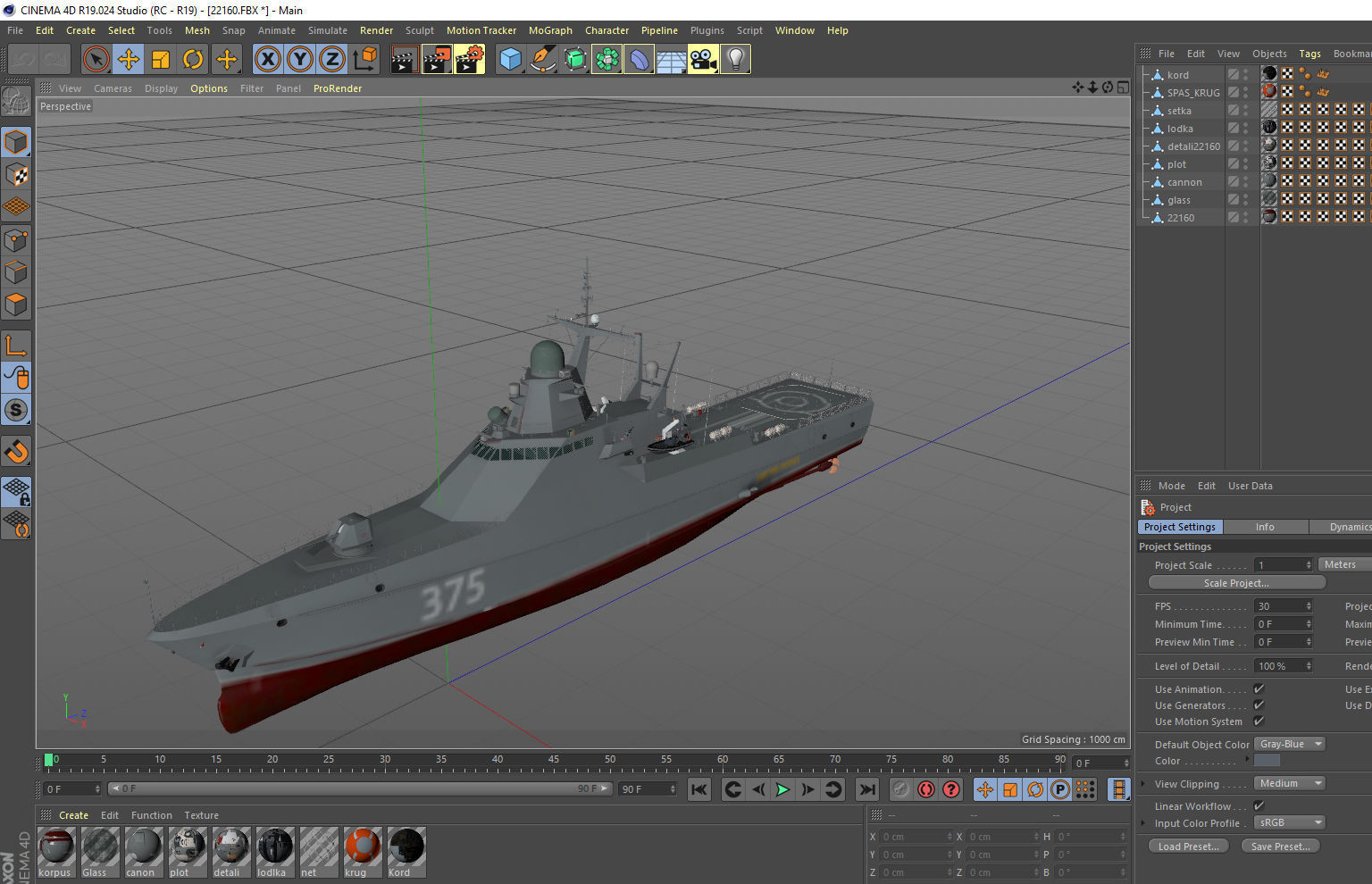The width and height of the screenshot is (1372, 884).
Task: Click the Save Preset button
Action: pyautogui.click(x=1280, y=846)
